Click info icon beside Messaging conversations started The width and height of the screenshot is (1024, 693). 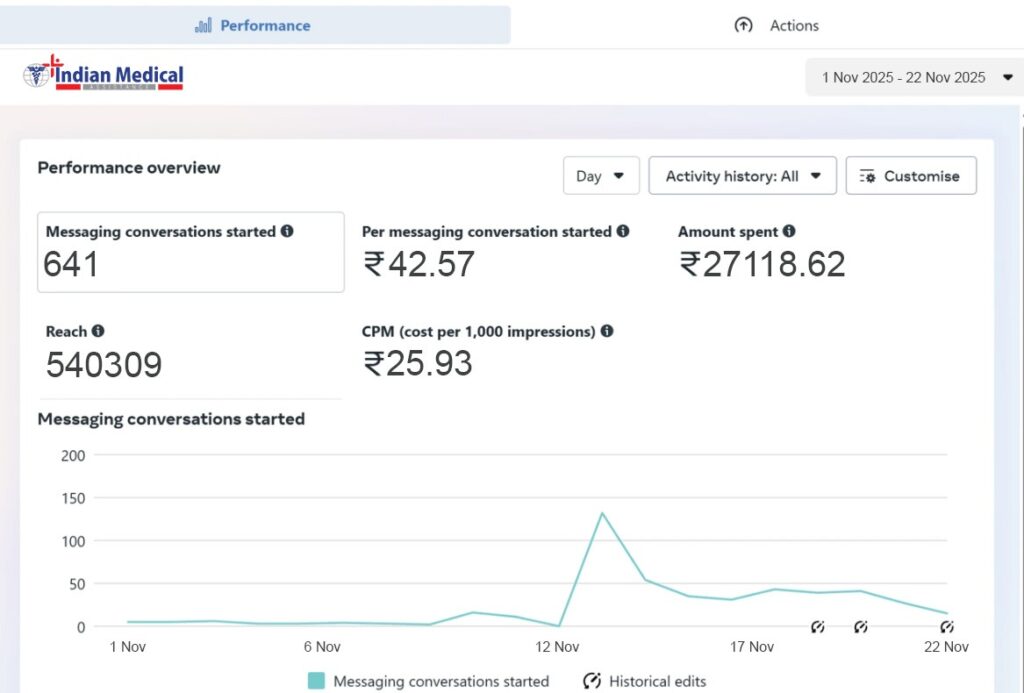pyautogui.click(x=287, y=232)
